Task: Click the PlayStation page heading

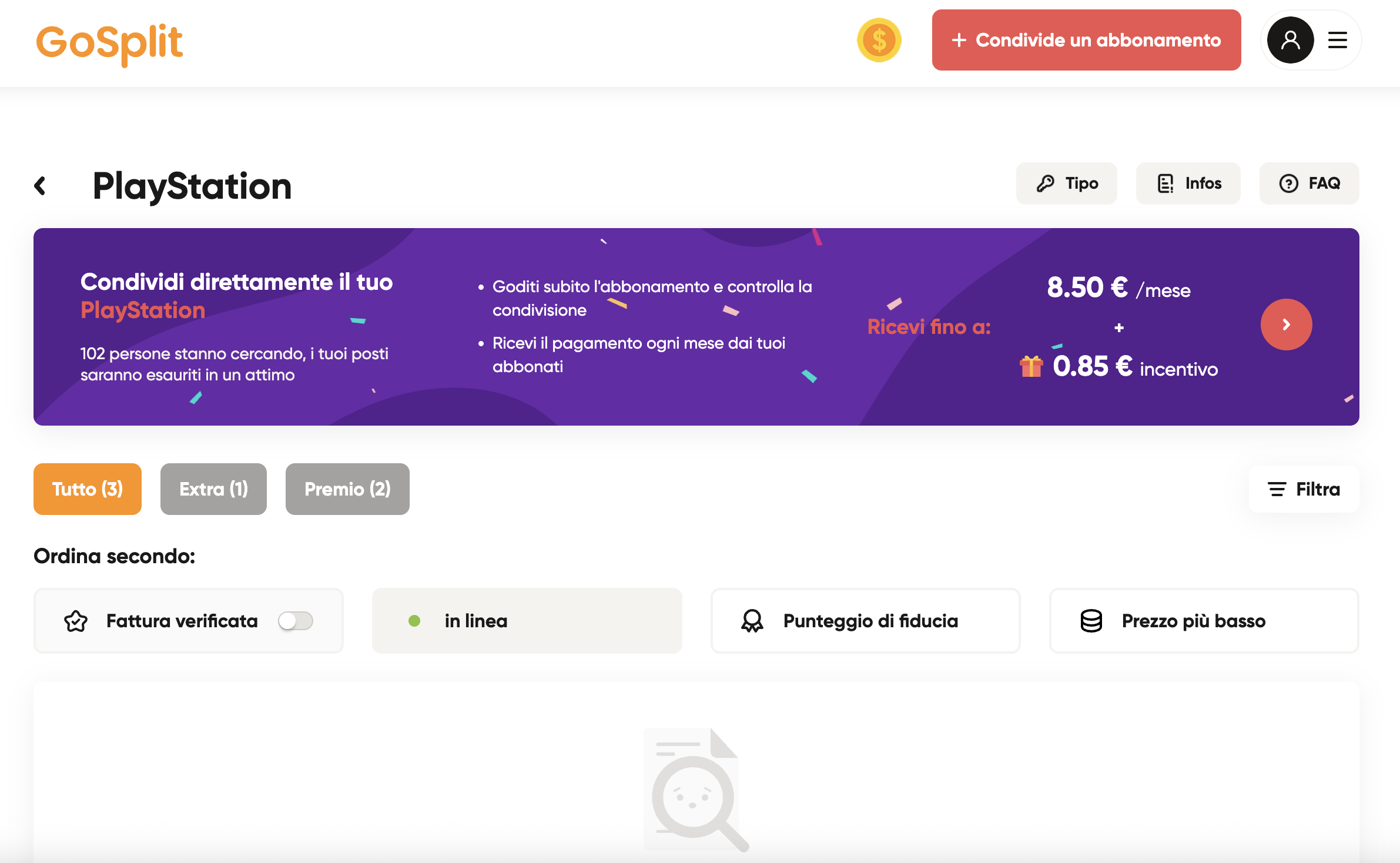Action: (x=192, y=186)
